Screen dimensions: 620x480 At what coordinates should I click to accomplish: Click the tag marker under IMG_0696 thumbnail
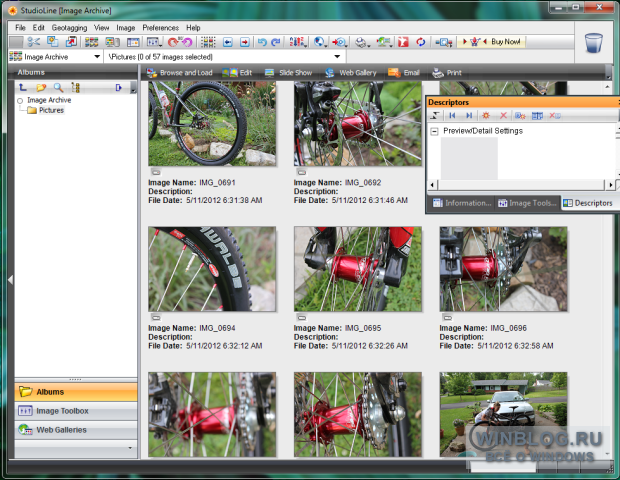[447, 317]
